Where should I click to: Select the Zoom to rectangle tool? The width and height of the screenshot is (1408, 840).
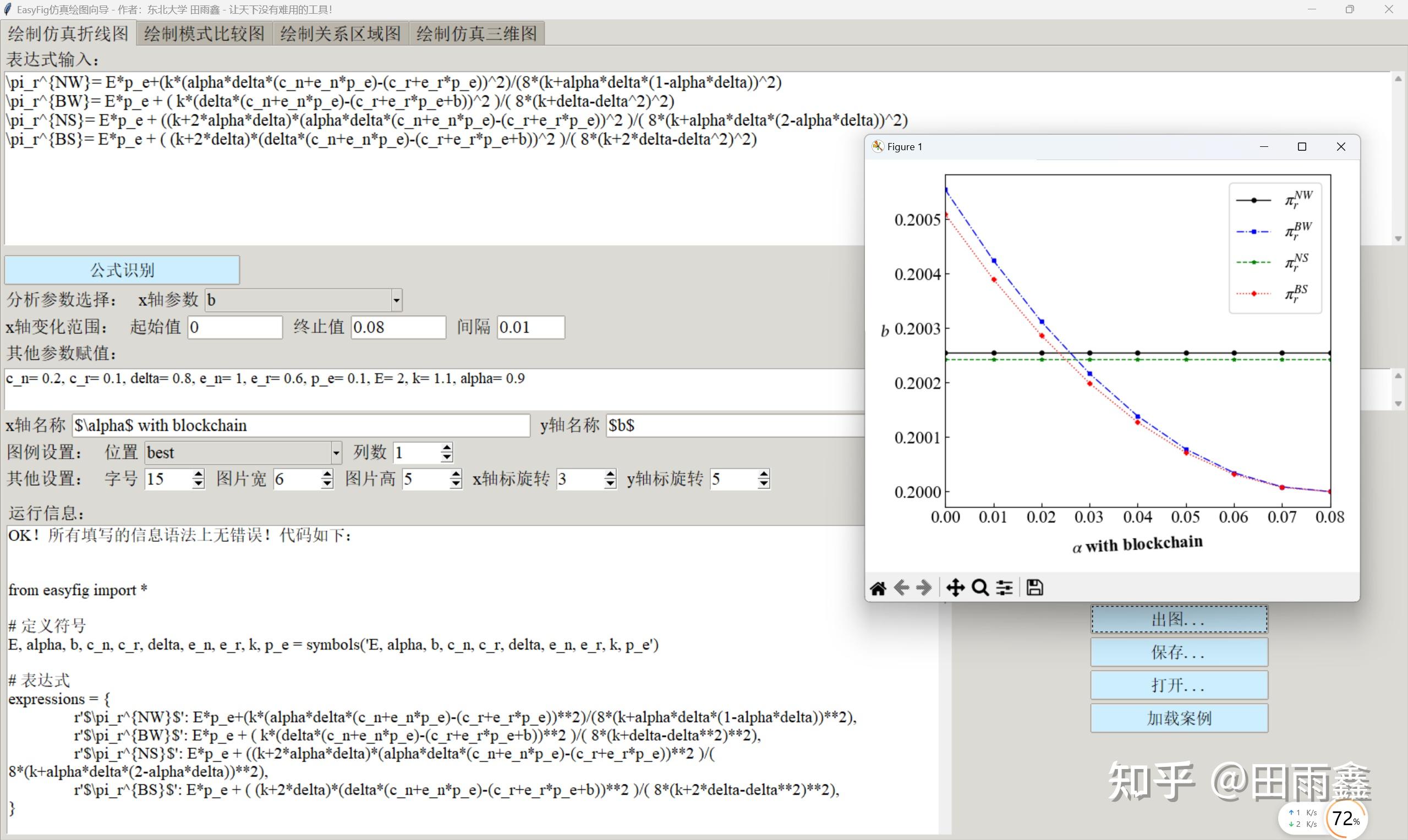click(980, 588)
